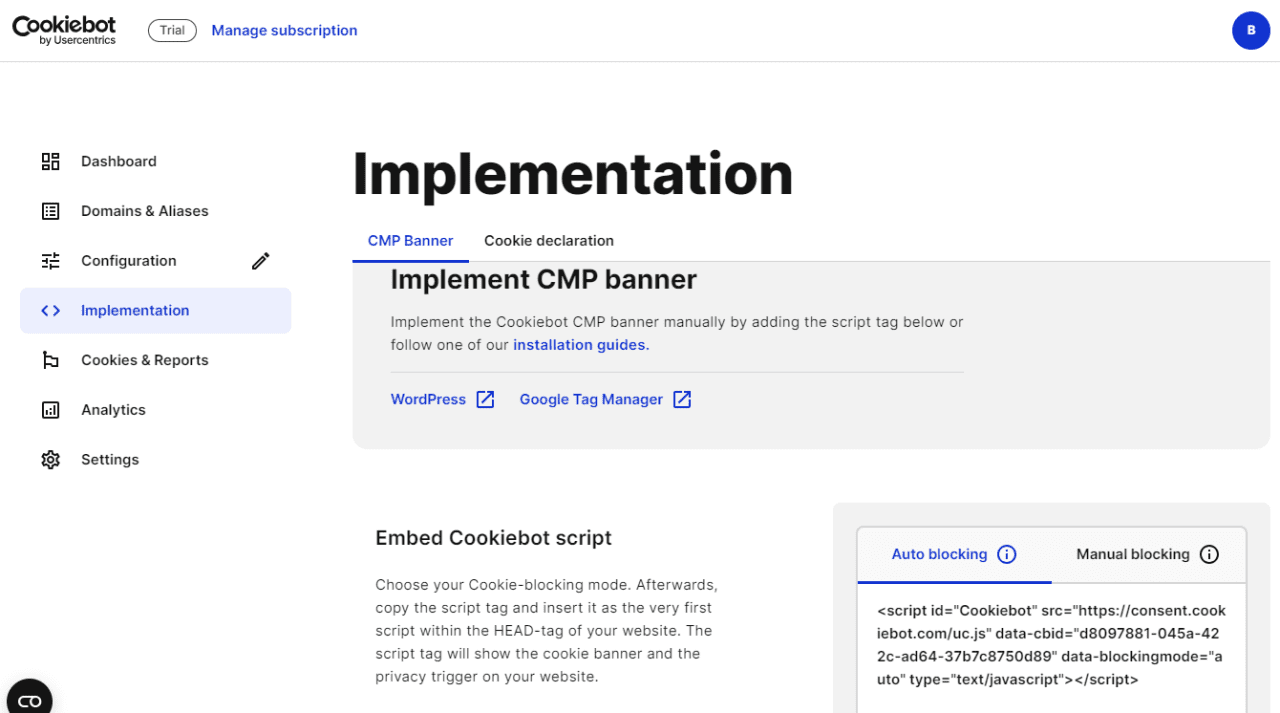Open the Dashboard from the sidebar

[x=118, y=161]
